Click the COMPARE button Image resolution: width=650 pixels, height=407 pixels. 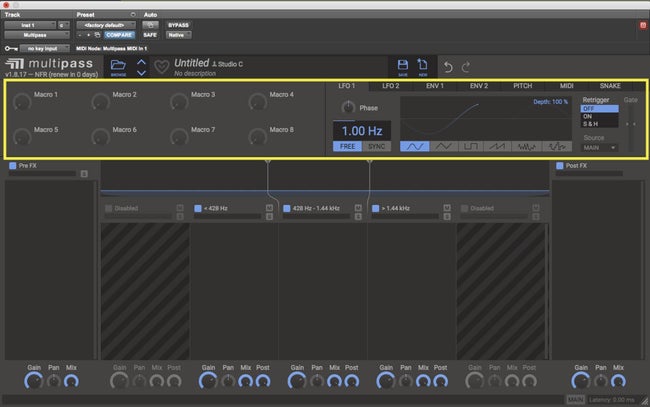[x=119, y=35]
